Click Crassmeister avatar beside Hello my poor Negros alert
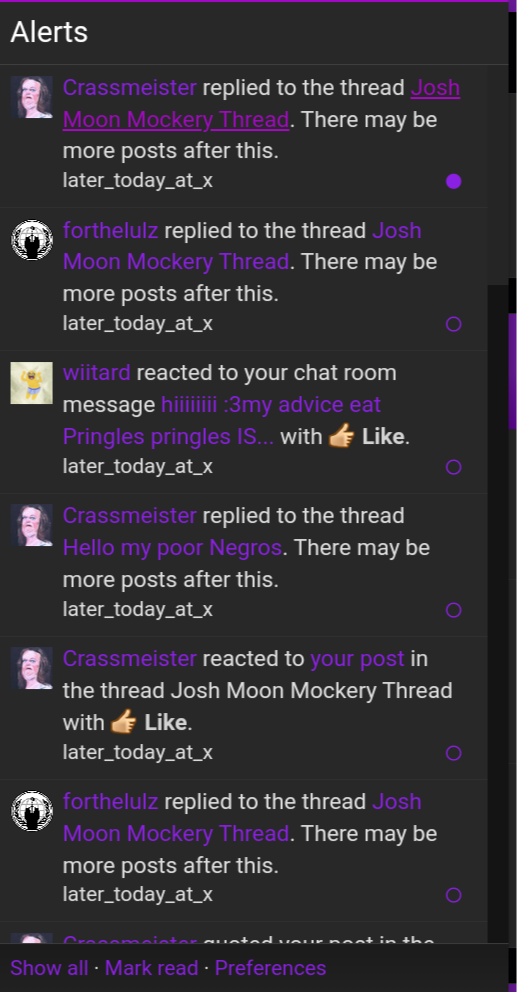 [x=32, y=525]
